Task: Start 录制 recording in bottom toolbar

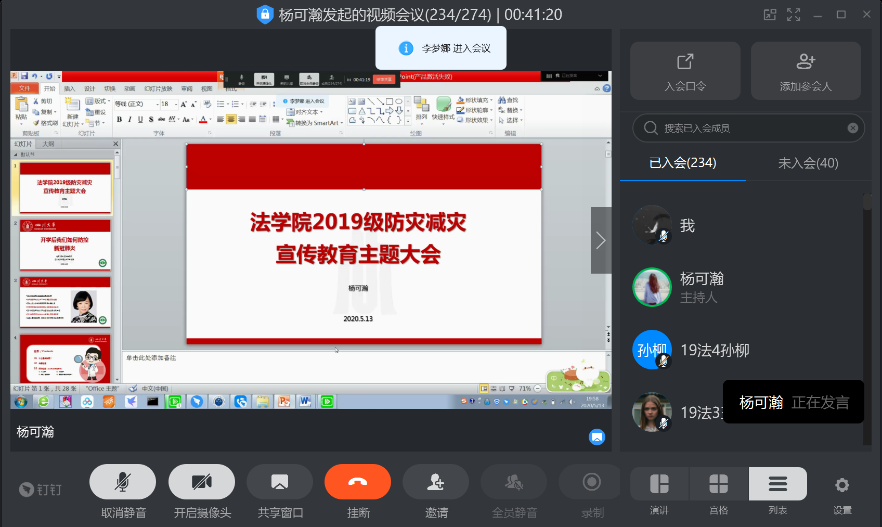Action: (592, 482)
